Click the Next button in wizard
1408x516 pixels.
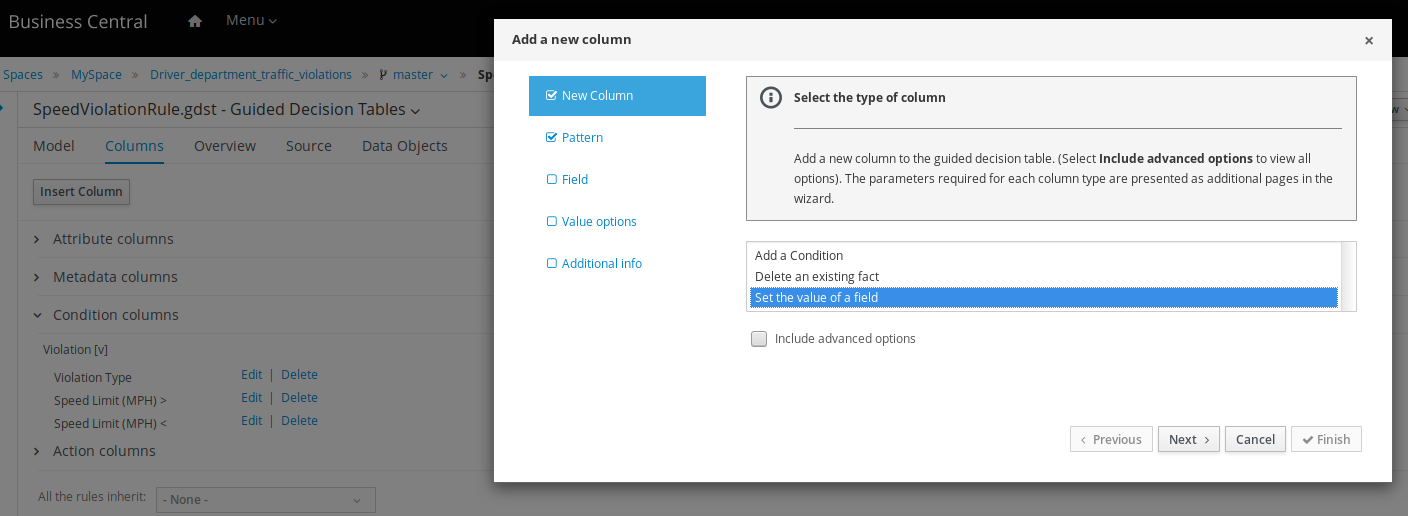[x=1188, y=440]
